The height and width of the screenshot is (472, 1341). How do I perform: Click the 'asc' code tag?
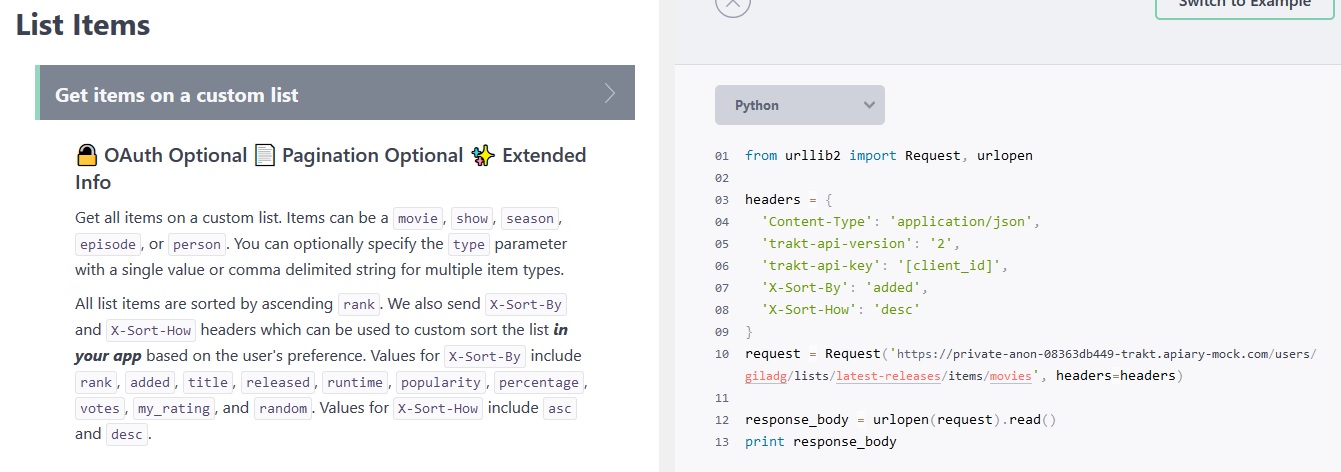(x=560, y=408)
